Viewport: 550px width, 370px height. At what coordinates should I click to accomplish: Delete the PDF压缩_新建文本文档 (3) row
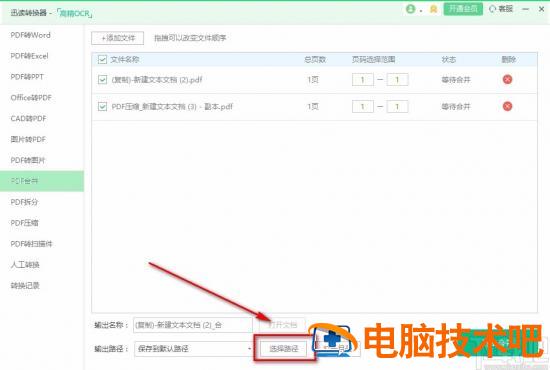[507, 106]
